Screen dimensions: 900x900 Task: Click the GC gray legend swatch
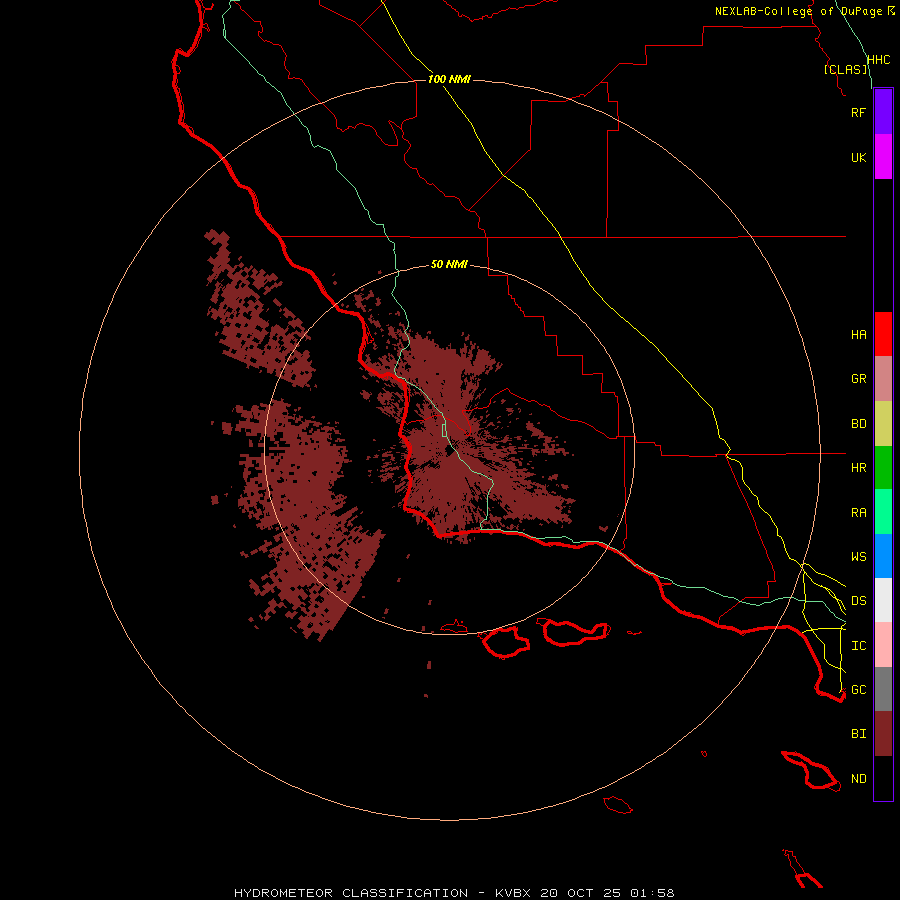point(883,689)
